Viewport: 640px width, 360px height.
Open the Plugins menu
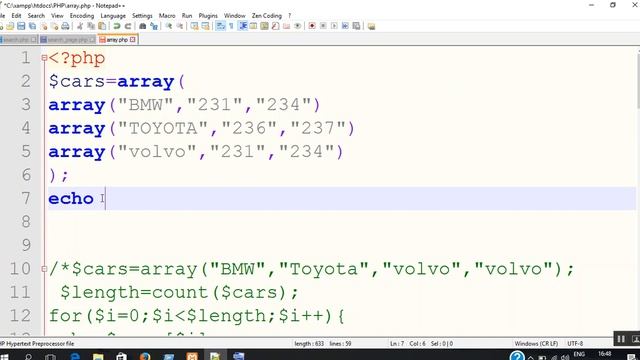pyautogui.click(x=208, y=16)
